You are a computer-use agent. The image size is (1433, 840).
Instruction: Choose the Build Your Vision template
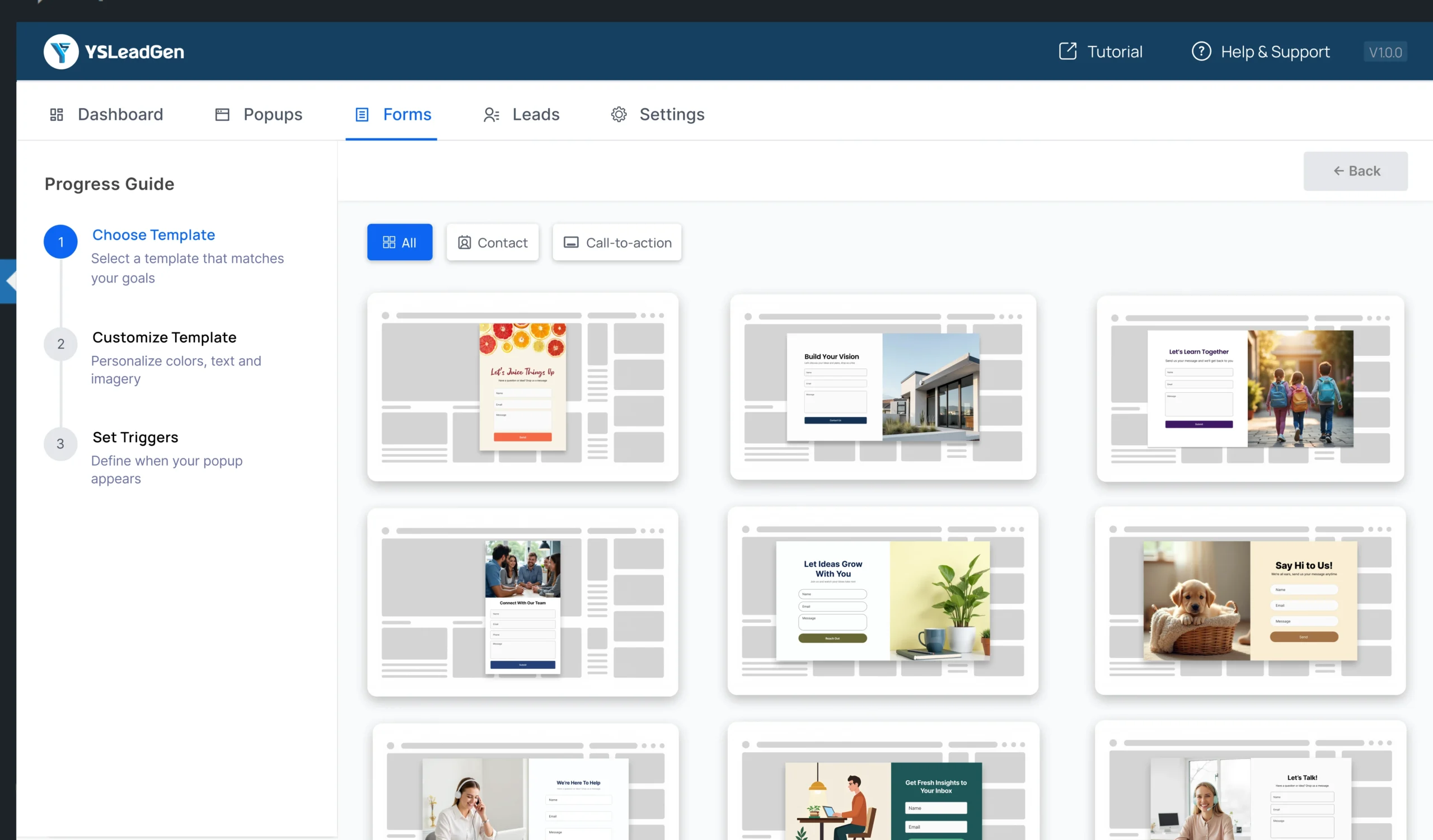tap(883, 387)
